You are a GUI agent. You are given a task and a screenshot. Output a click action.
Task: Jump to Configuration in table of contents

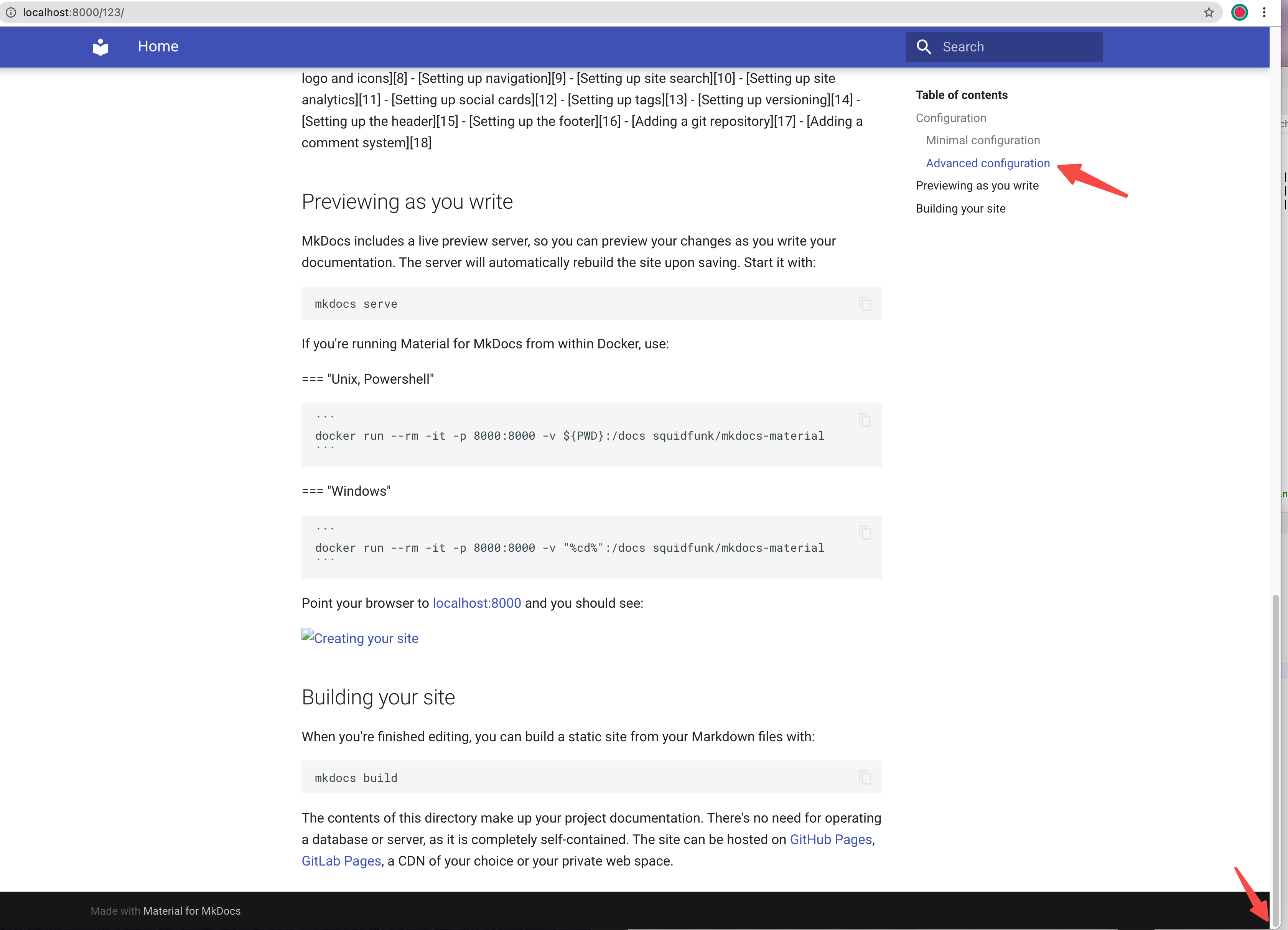[951, 118]
